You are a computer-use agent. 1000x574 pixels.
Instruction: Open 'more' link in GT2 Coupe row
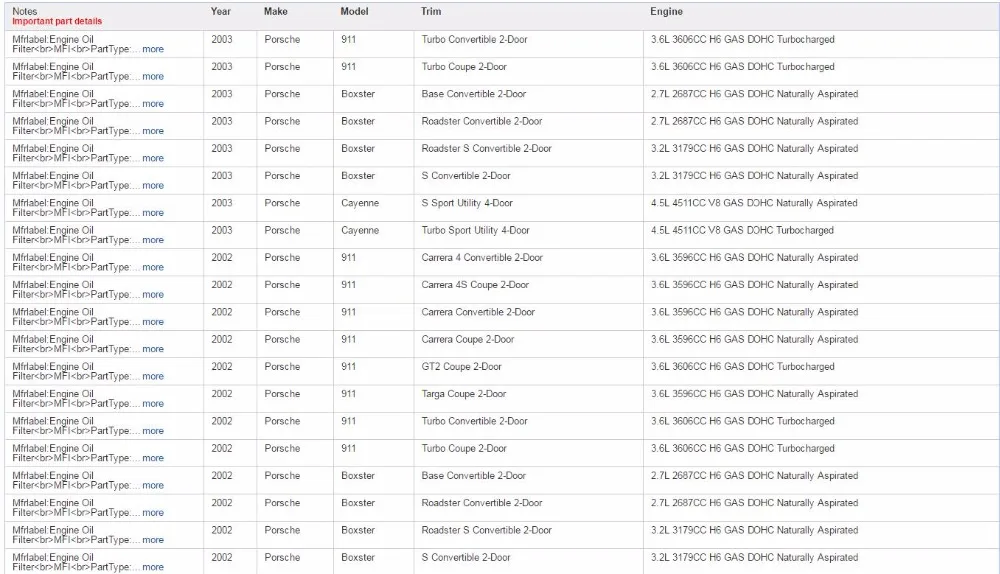pyautogui.click(x=153, y=376)
